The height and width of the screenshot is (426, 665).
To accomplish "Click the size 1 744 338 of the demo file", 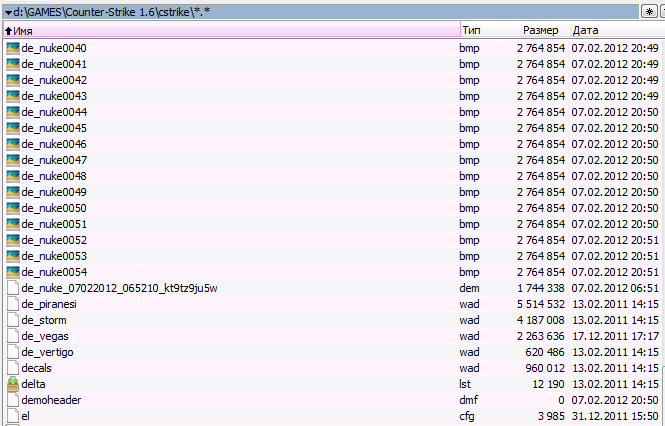I will click(x=541, y=288).
